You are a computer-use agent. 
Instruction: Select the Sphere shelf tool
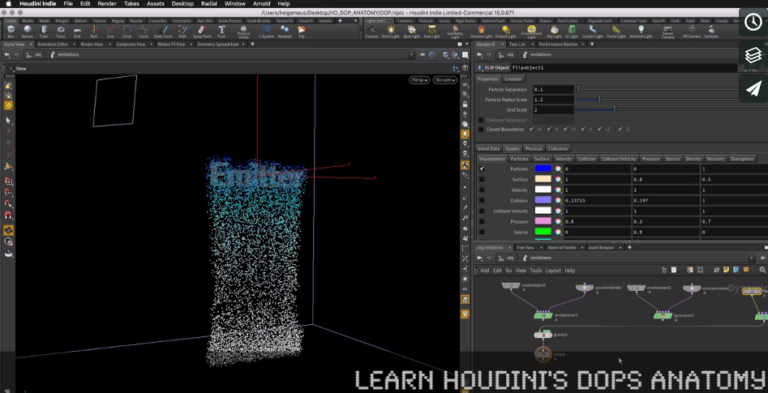click(27, 31)
